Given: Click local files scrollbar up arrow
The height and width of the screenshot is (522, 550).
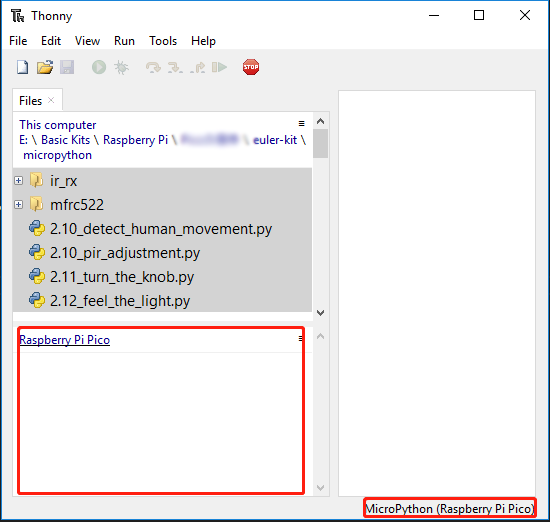Looking at the screenshot, I should point(320,121).
